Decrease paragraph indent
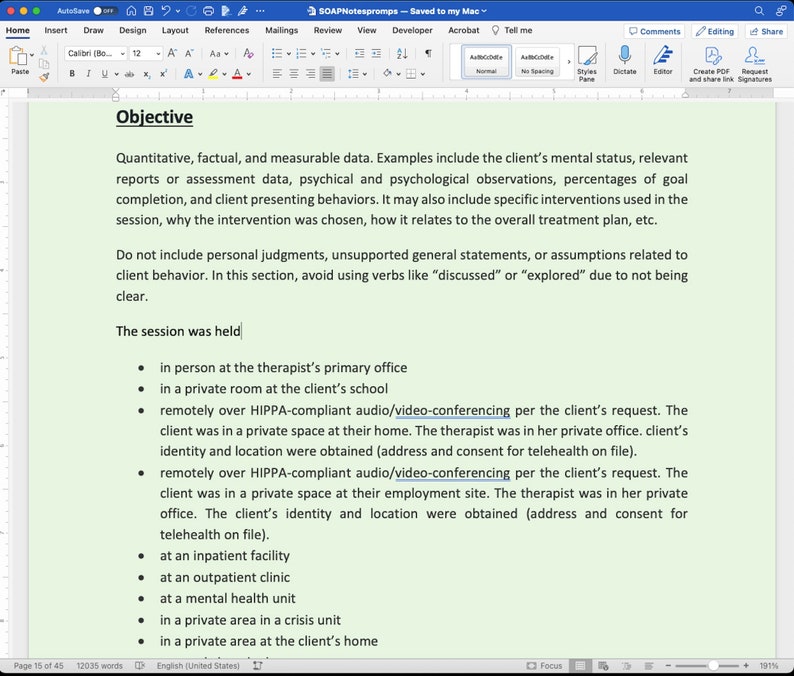794x676 pixels. [360, 53]
